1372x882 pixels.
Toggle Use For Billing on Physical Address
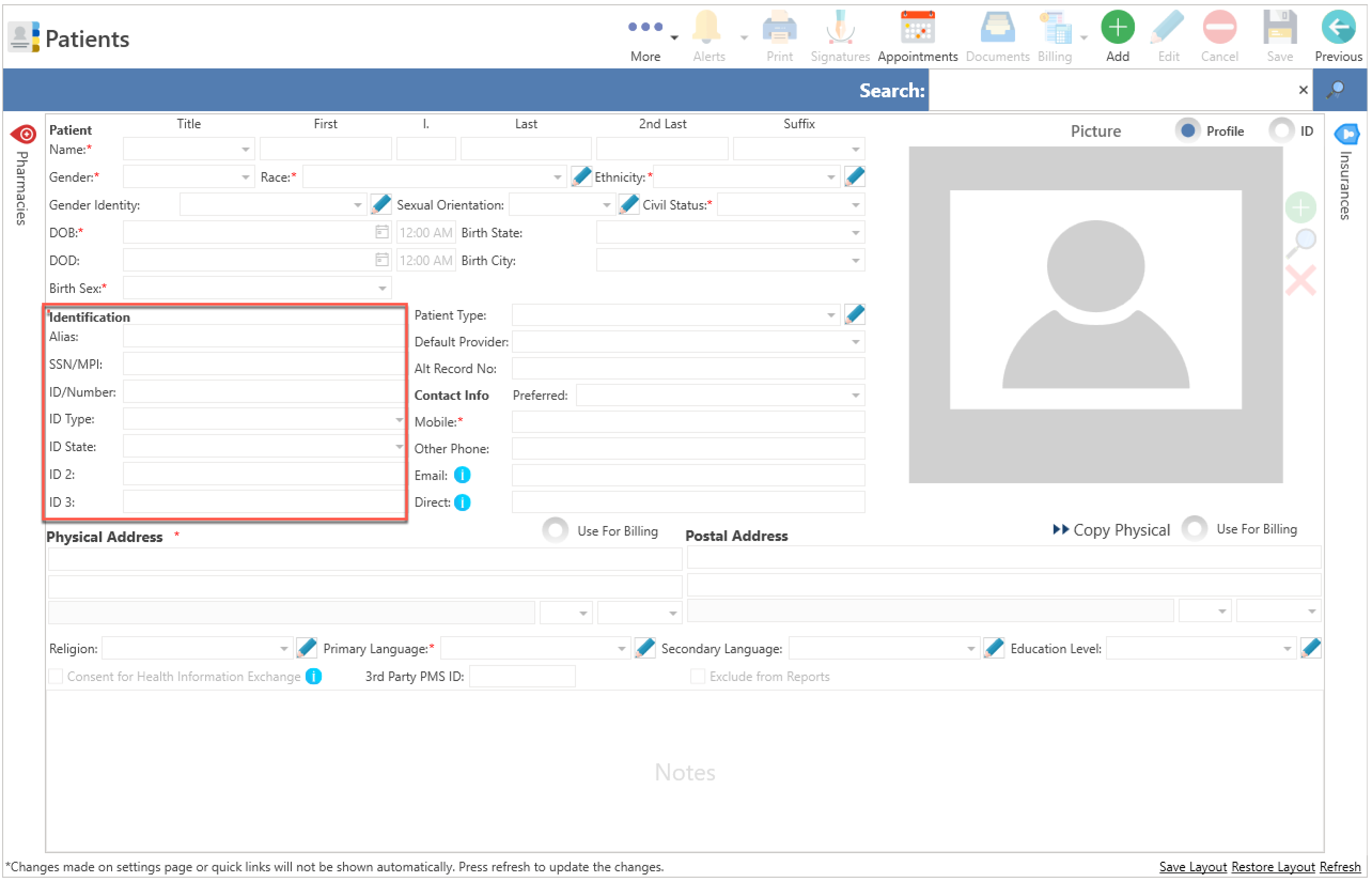[x=555, y=531]
